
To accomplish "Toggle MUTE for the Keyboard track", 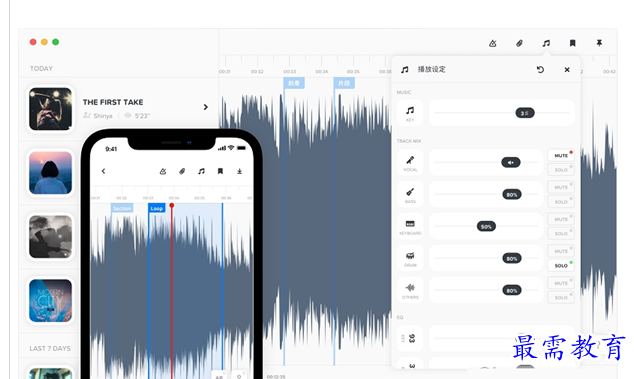I will pyautogui.click(x=561, y=219).
